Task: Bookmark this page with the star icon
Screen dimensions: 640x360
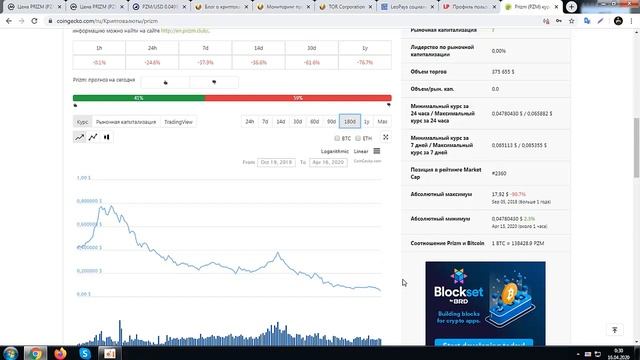Action: 571,21
